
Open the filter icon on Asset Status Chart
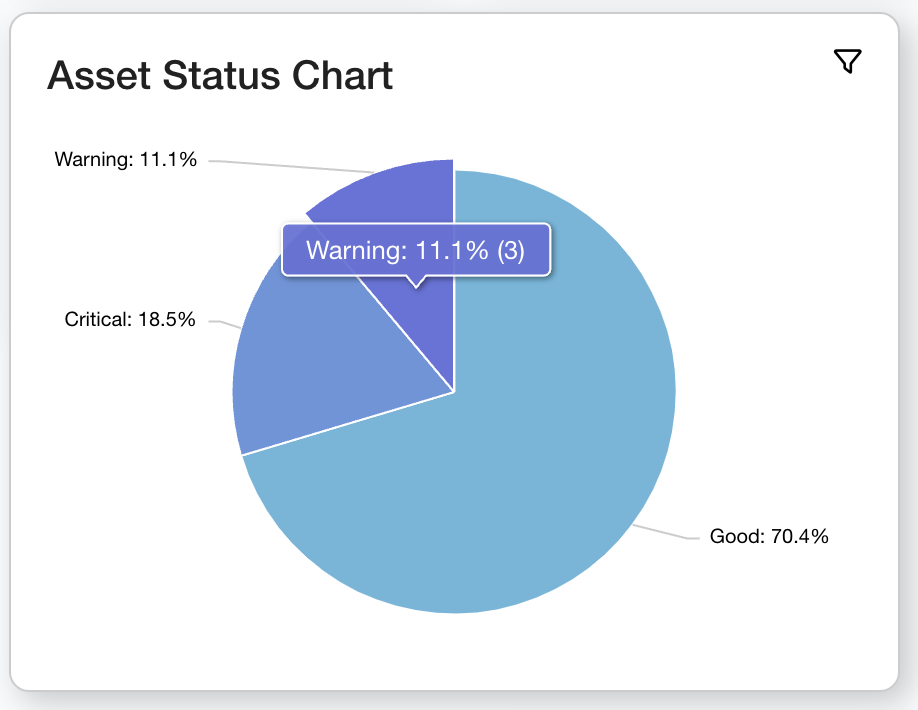coord(847,61)
